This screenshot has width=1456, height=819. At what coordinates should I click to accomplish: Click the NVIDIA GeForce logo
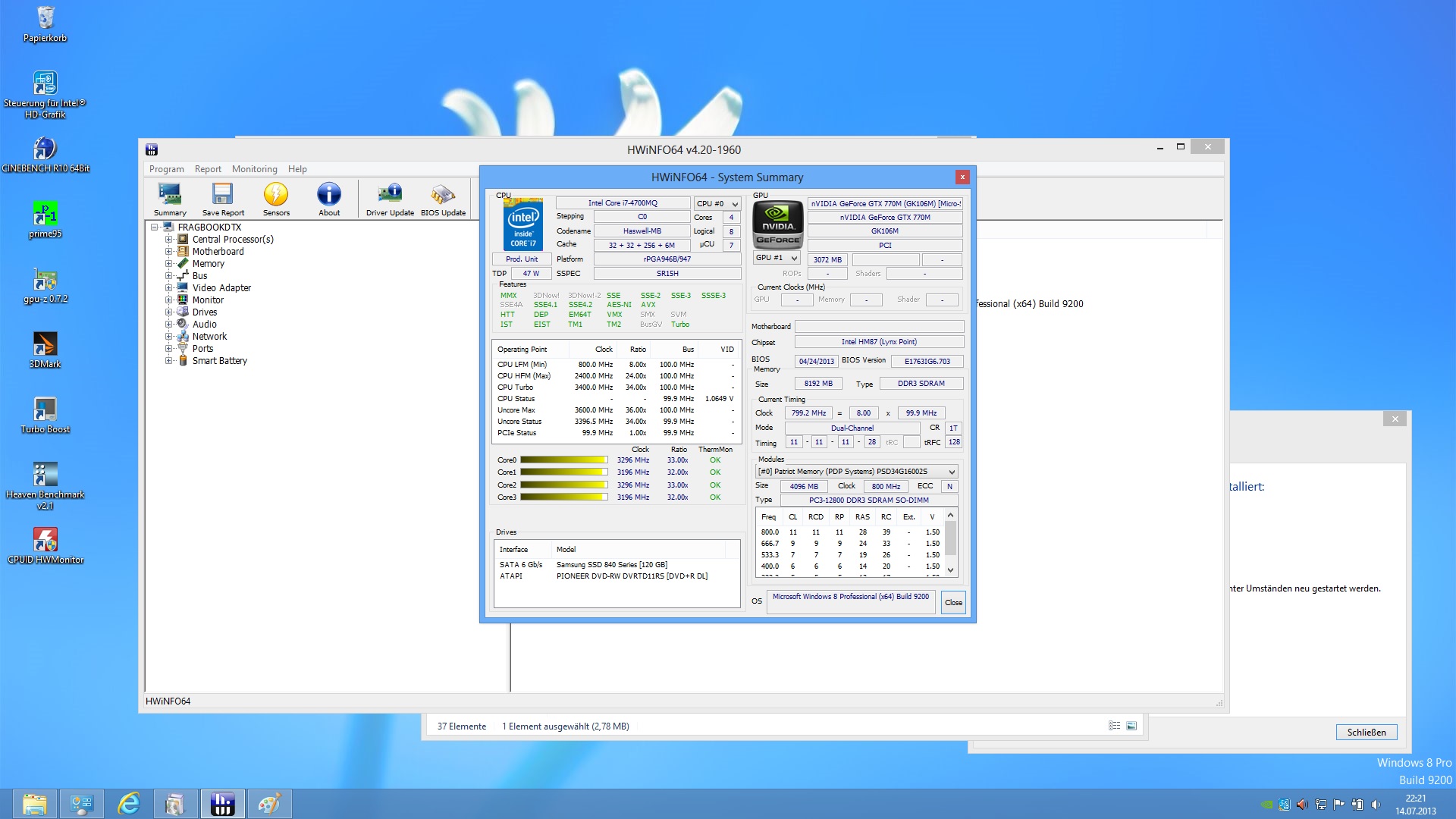click(x=777, y=224)
